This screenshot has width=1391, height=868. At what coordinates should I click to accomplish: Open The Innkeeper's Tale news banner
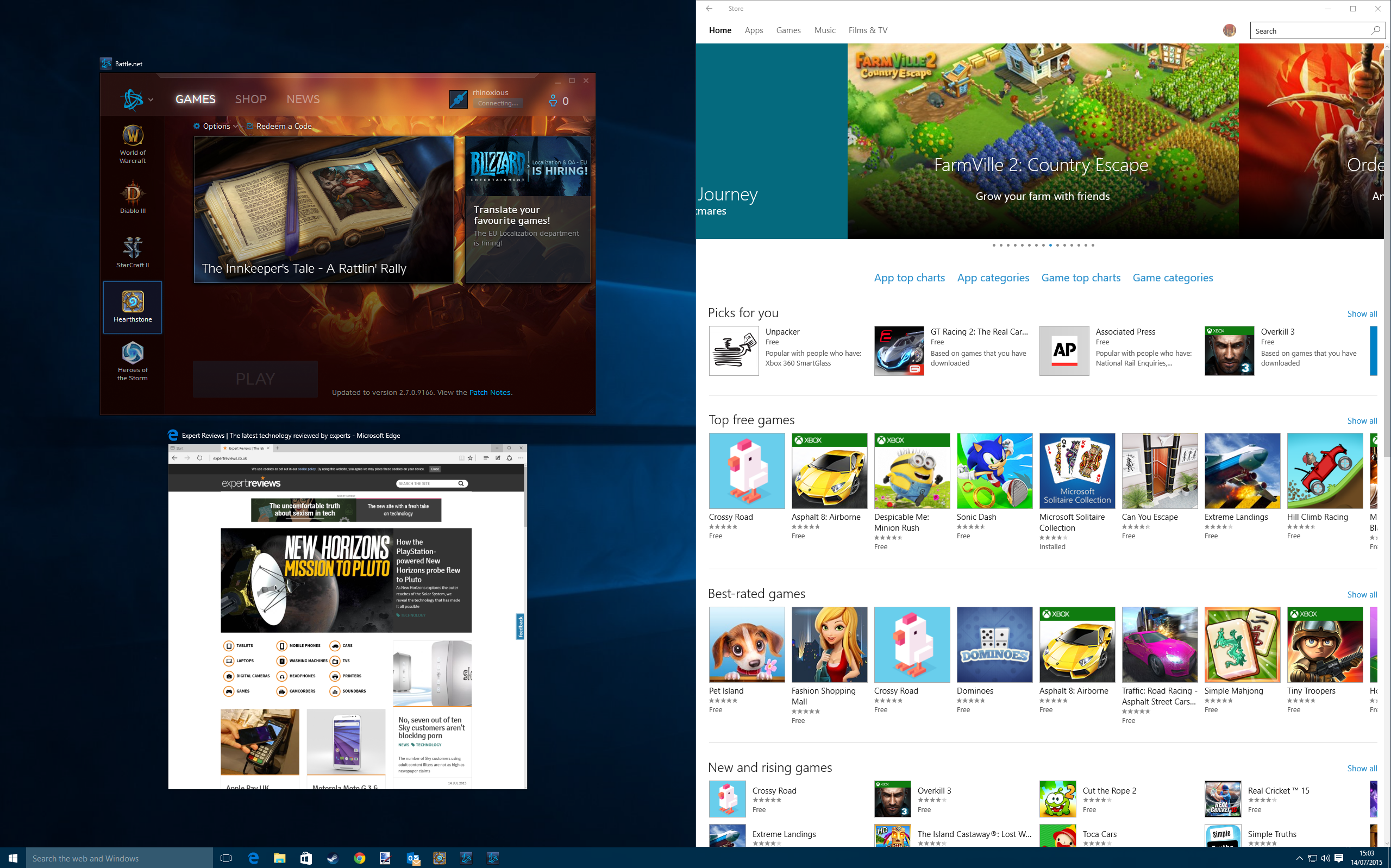coord(324,210)
